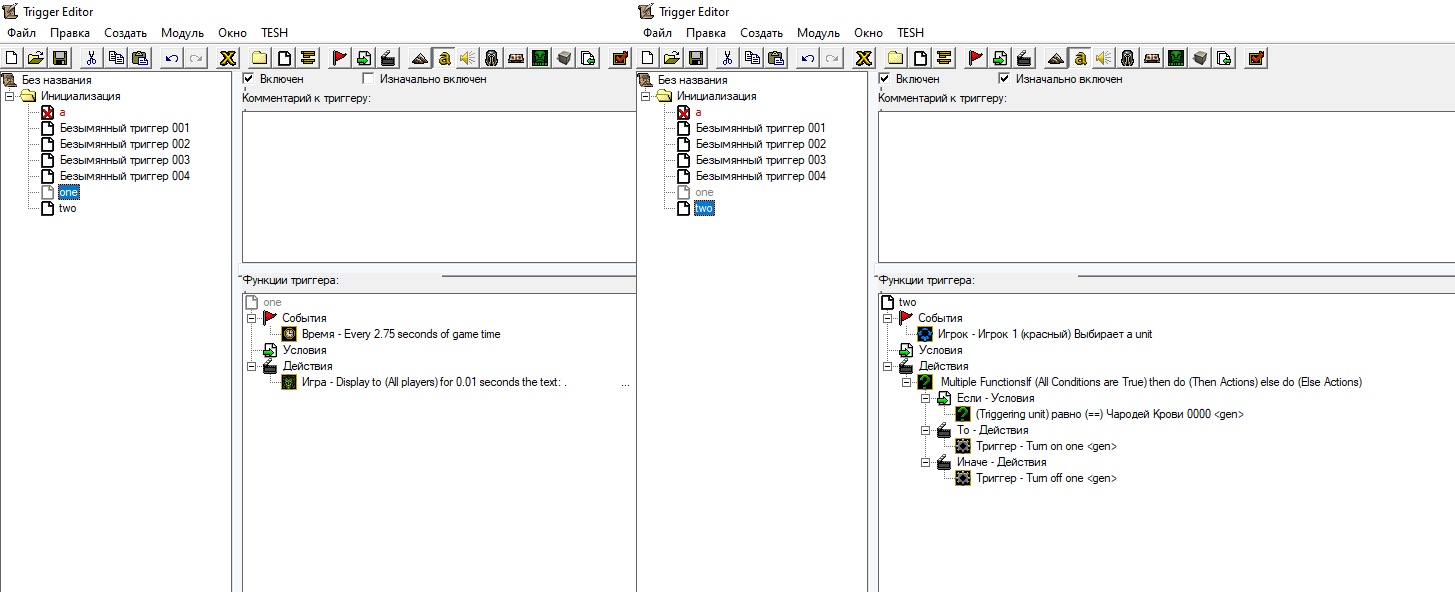Select 'Безымянный триггер 001' in left window
Image resolution: width=1455 pixels, height=592 pixels.
tap(124, 128)
